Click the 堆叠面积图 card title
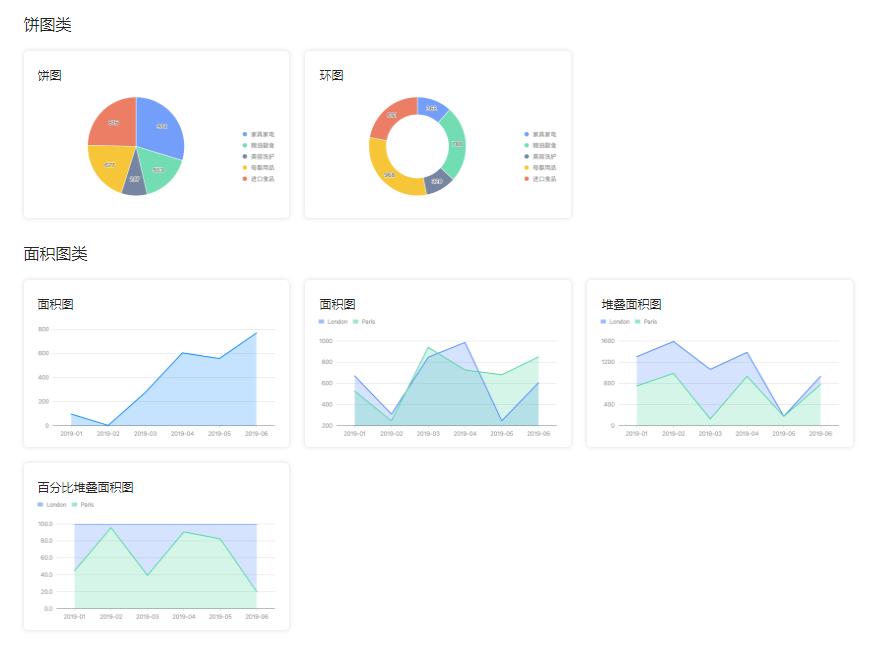The height and width of the screenshot is (647, 873). coord(631,305)
